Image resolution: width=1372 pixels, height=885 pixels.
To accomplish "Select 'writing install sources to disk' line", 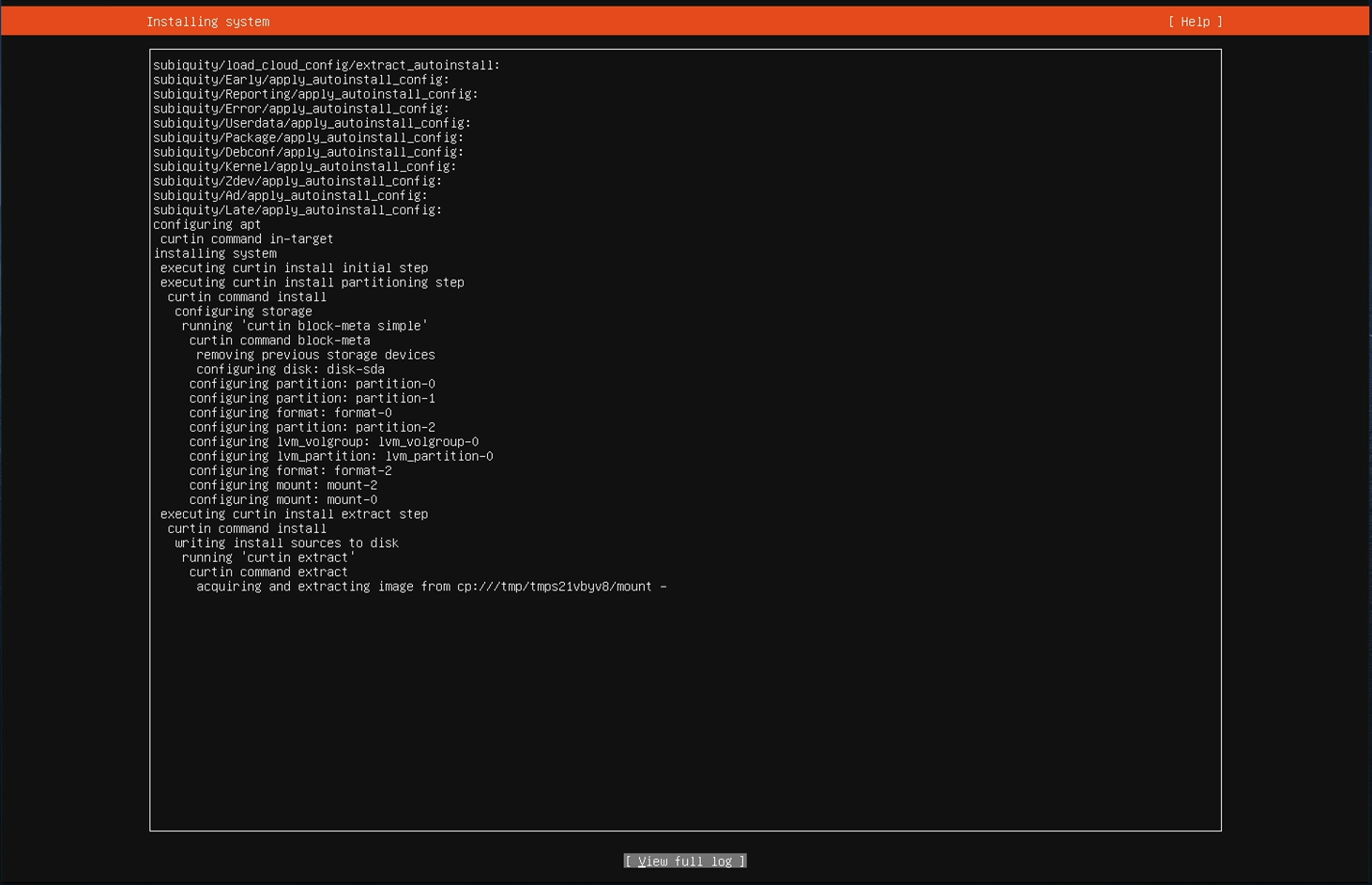I will (x=286, y=543).
